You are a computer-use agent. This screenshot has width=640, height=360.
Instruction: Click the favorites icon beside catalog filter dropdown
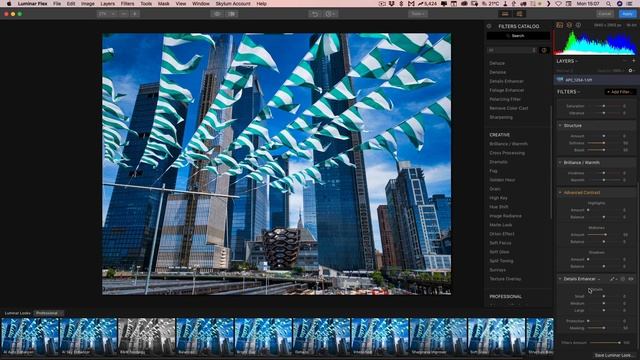(544, 50)
